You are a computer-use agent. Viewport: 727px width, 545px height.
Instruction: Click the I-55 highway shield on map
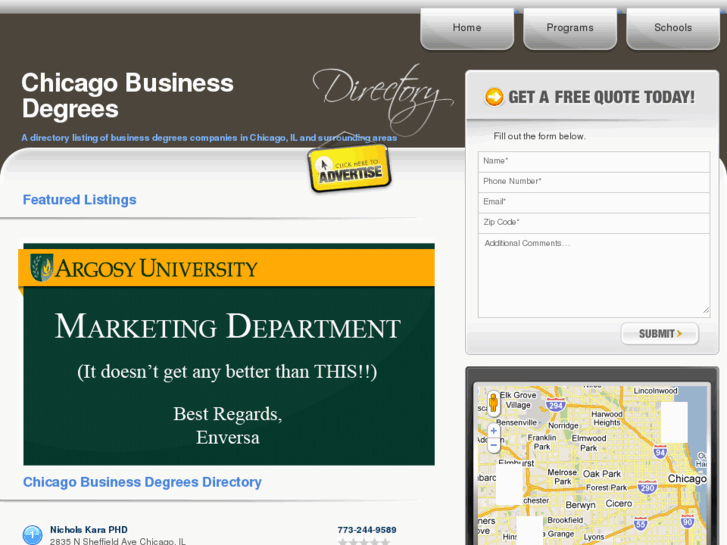pyautogui.click(x=640, y=523)
